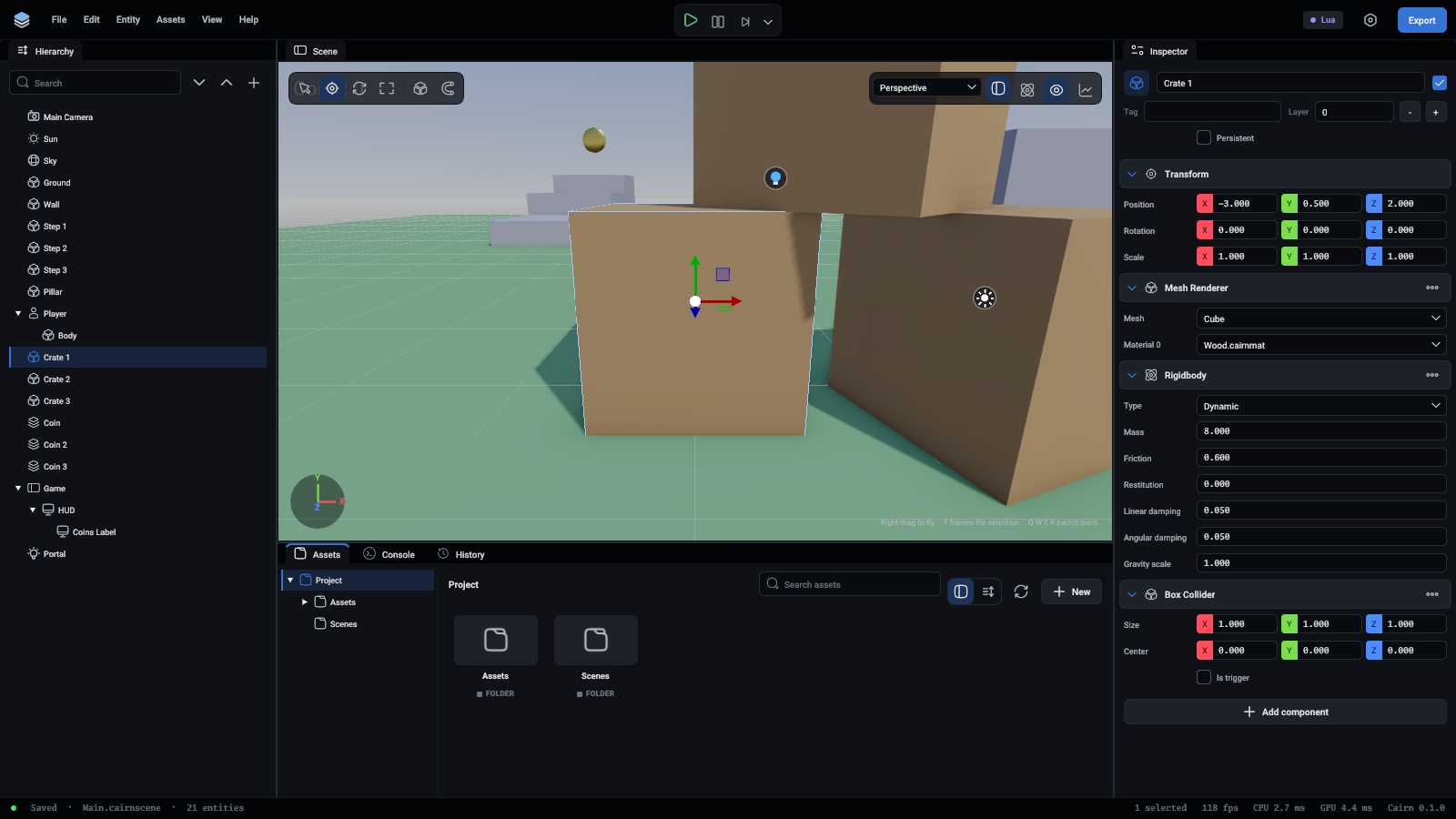The width and height of the screenshot is (1456, 819).
Task: Click the Export button
Action: point(1421,20)
